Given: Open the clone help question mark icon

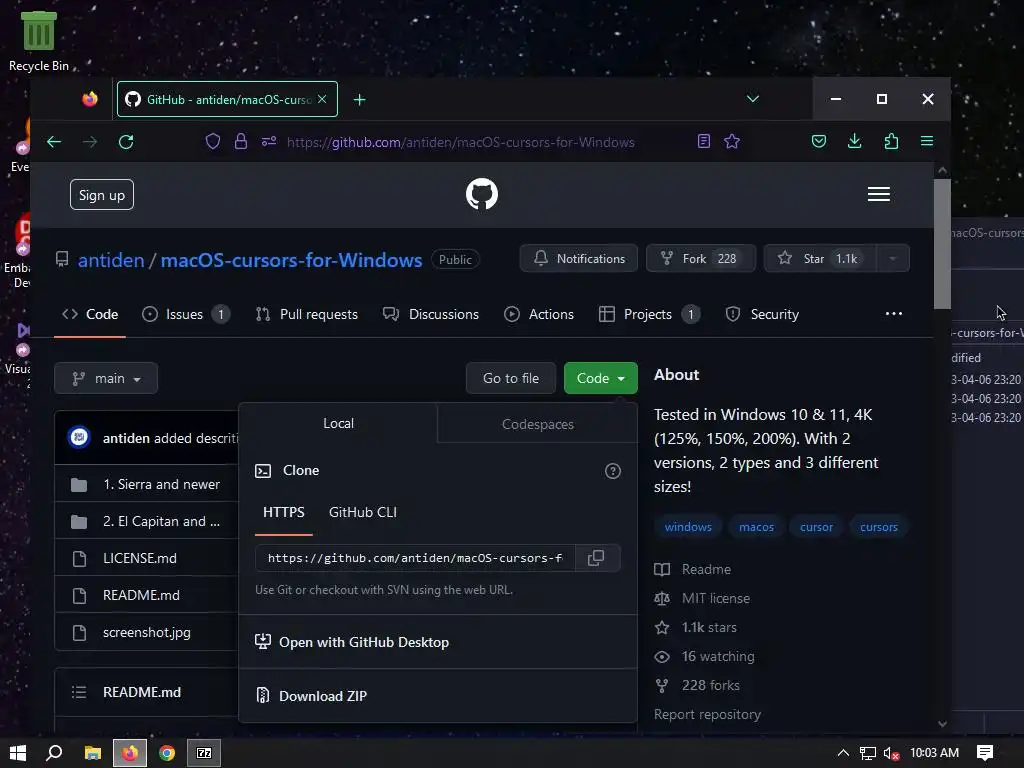Looking at the screenshot, I should click(x=613, y=471).
